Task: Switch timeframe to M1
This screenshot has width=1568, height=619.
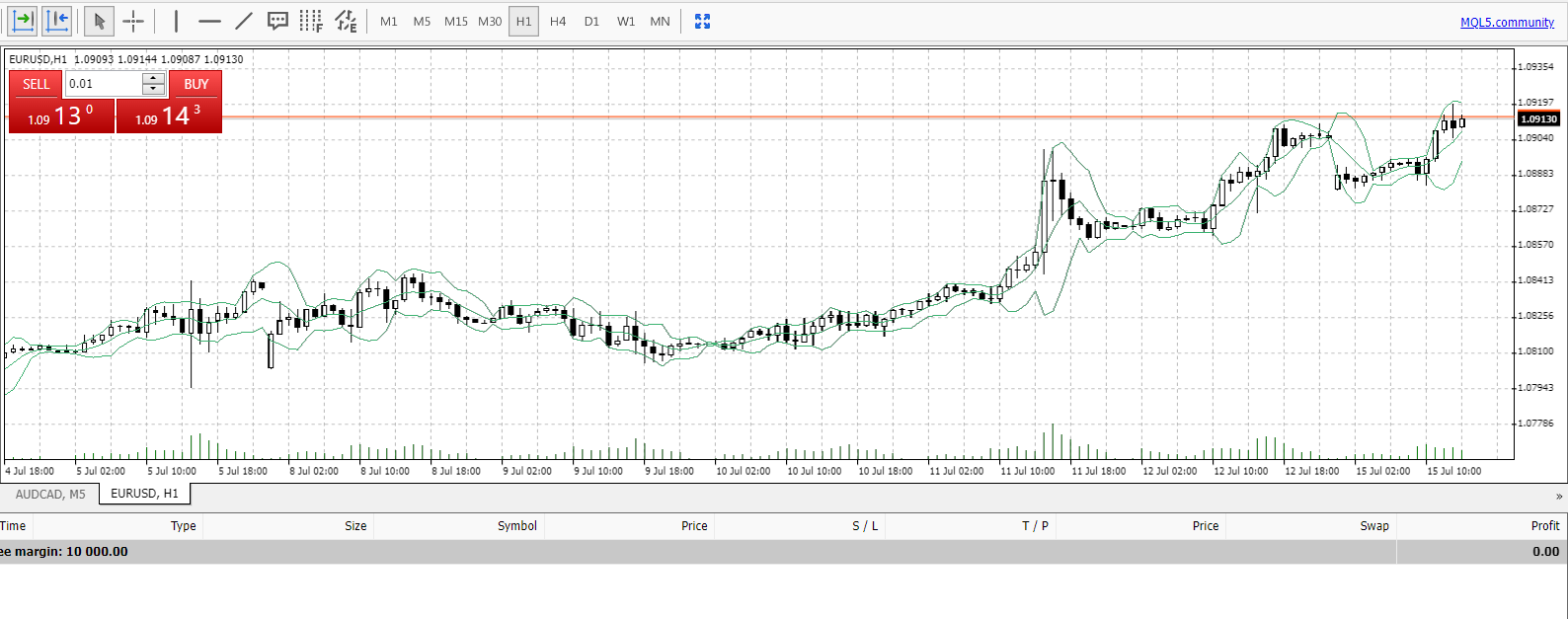Action: point(389,21)
